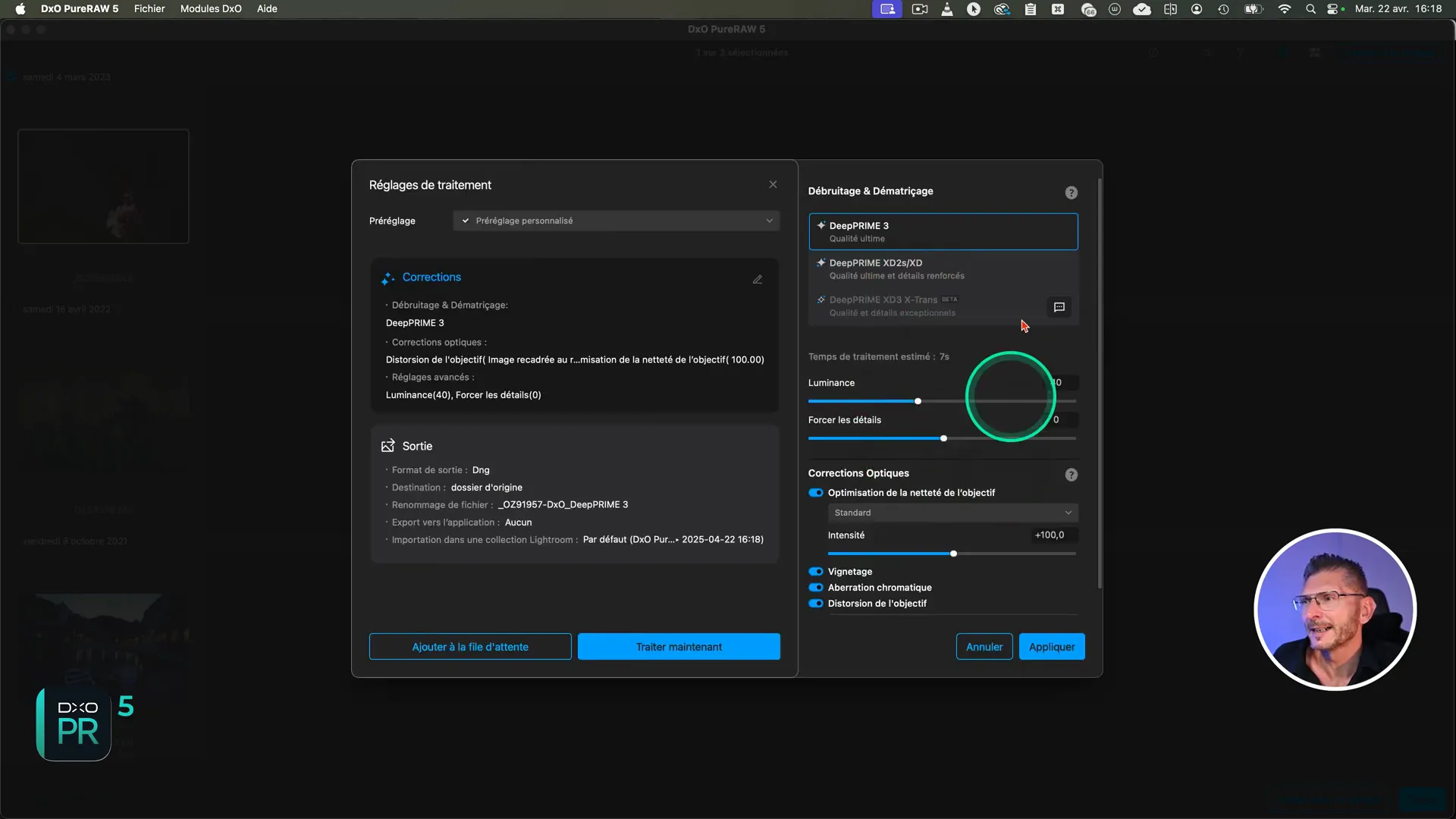Click Traiter maintenant
This screenshot has width=1456, height=819.
click(679, 647)
